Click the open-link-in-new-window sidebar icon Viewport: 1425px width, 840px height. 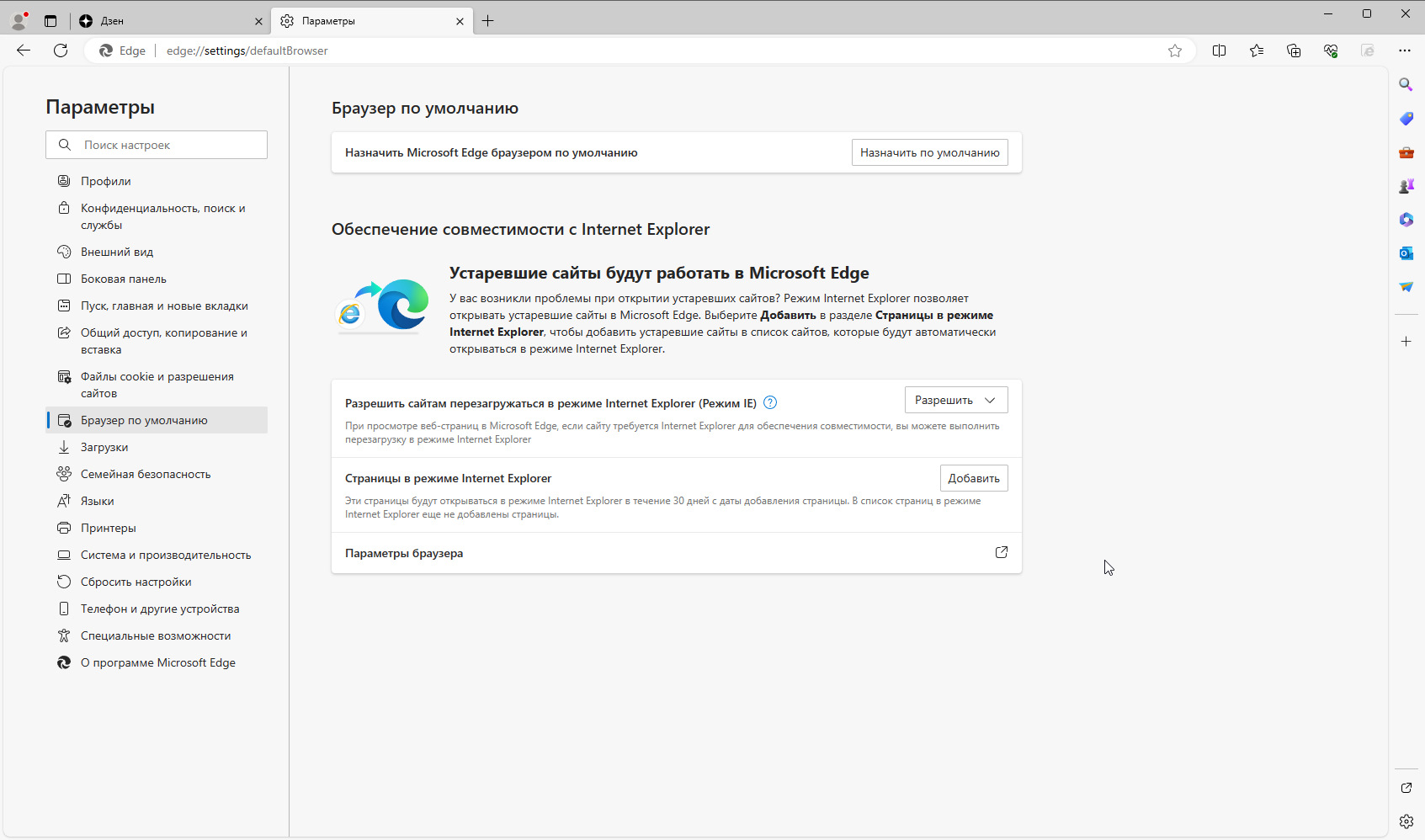(x=1406, y=788)
